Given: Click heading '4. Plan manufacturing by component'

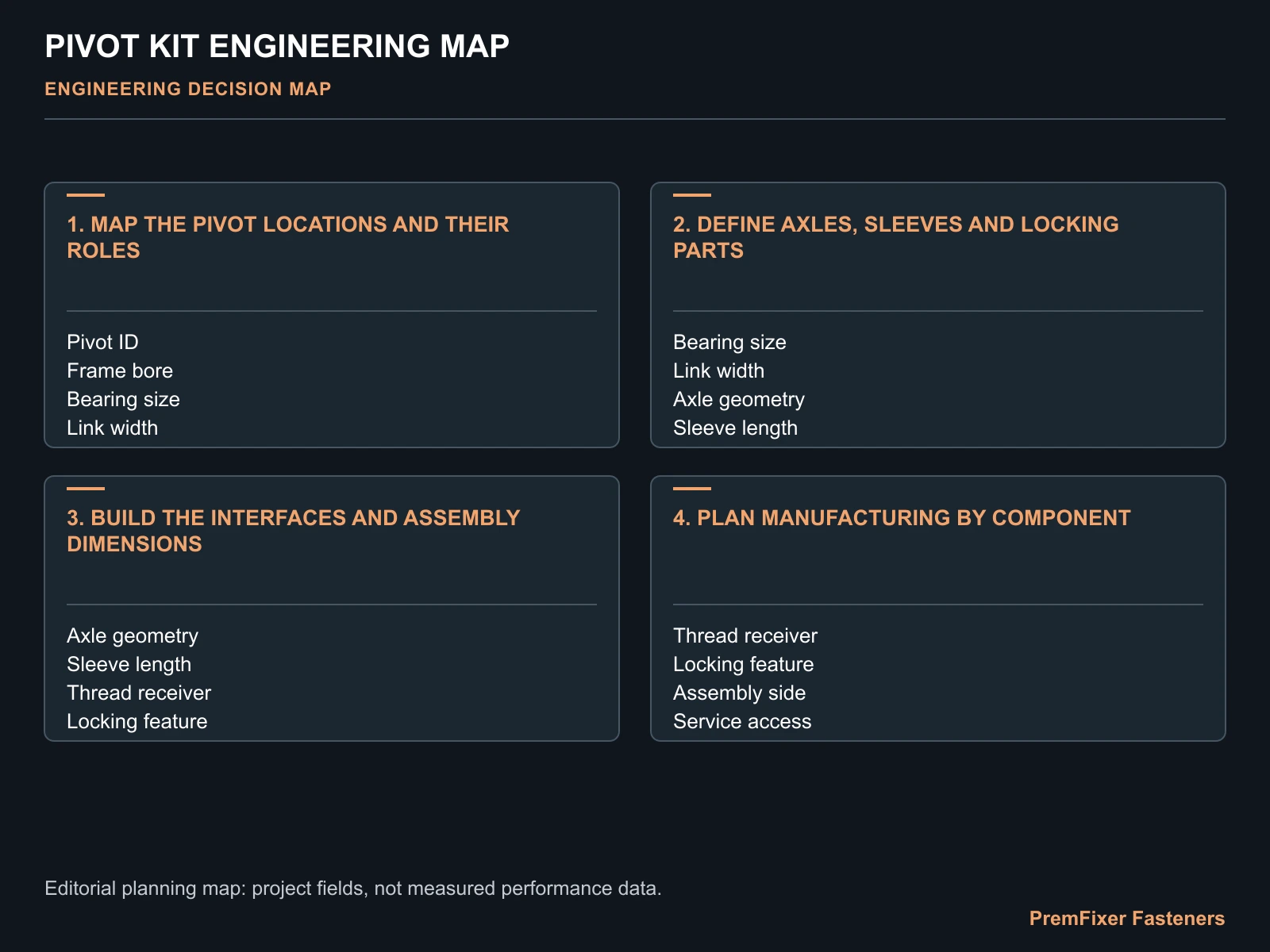Looking at the screenshot, I should tap(902, 518).
